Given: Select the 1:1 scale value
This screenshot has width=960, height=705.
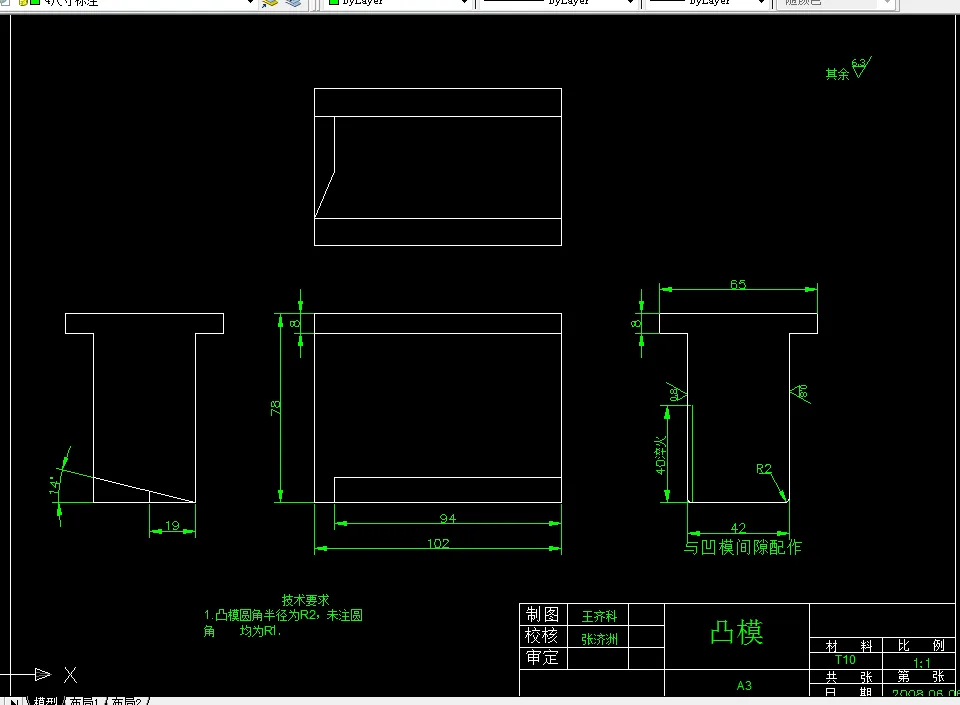Looking at the screenshot, I should 921,662.
